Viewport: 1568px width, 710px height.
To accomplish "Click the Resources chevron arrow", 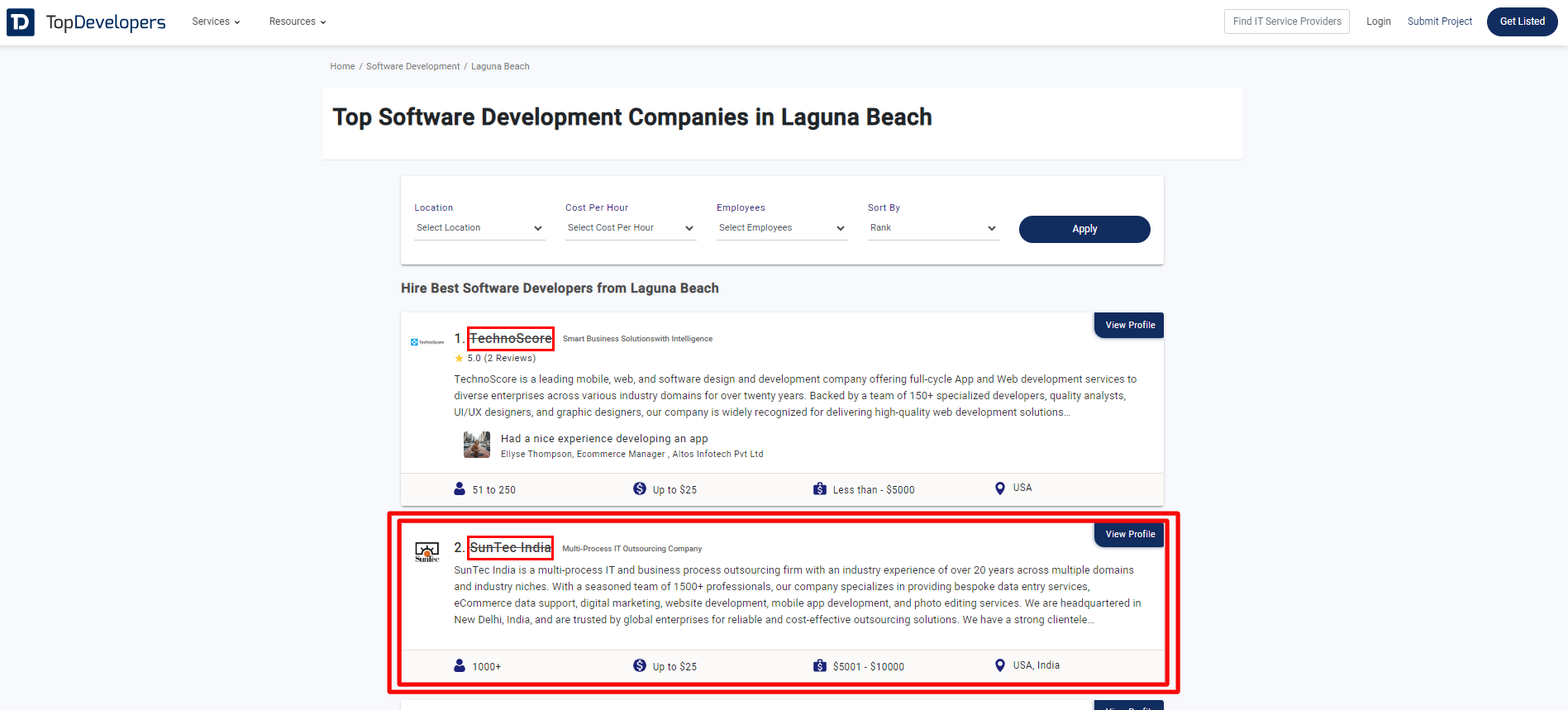I will coord(323,22).
